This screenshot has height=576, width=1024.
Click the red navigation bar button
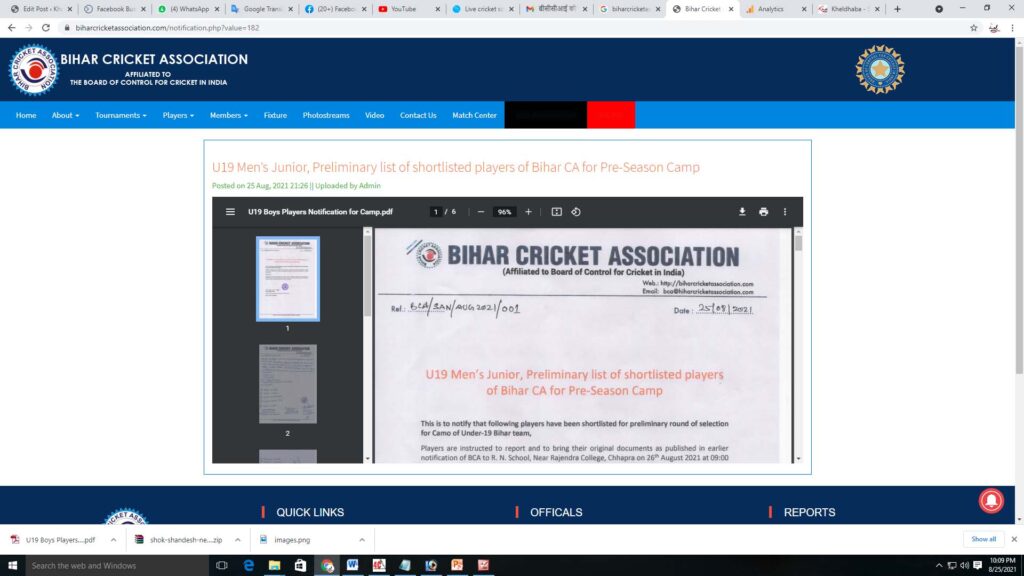pyautogui.click(x=611, y=115)
